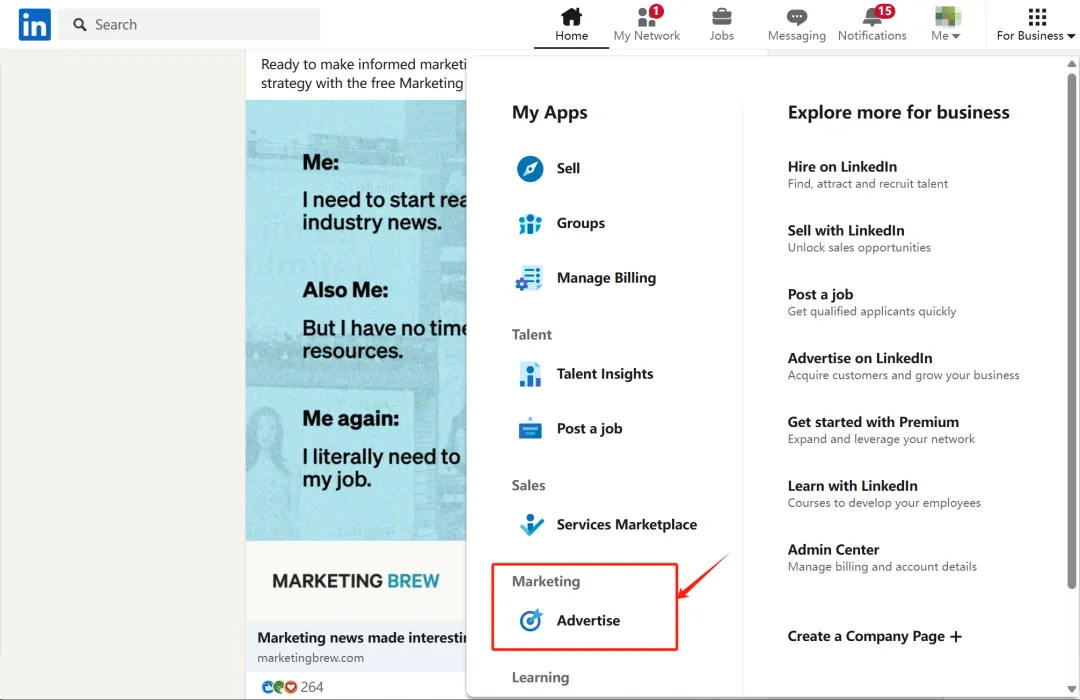Launch the Talent Insights app icon

(530, 374)
